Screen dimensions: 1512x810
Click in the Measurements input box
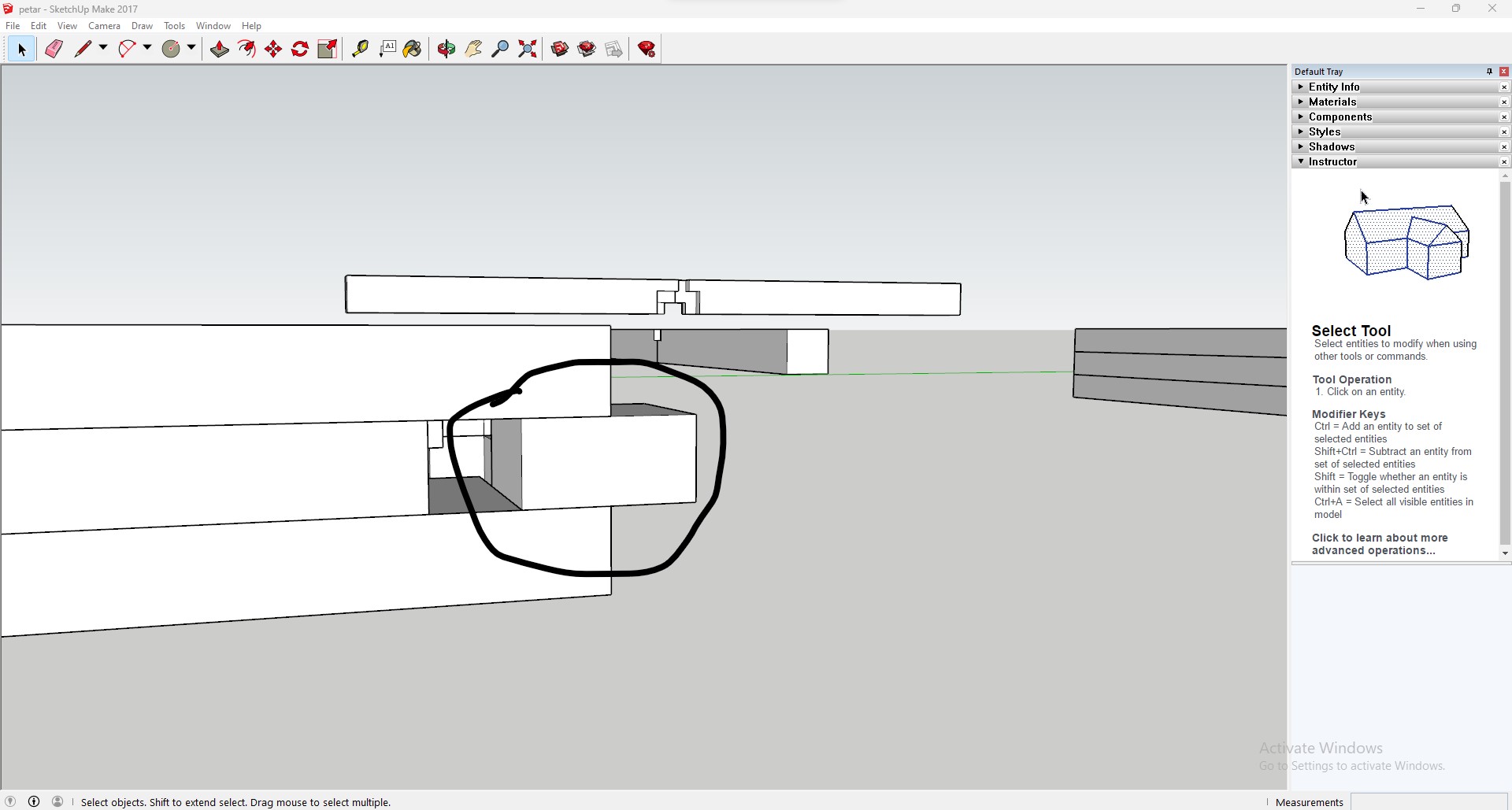pyautogui.click(x=1429, y=801)
